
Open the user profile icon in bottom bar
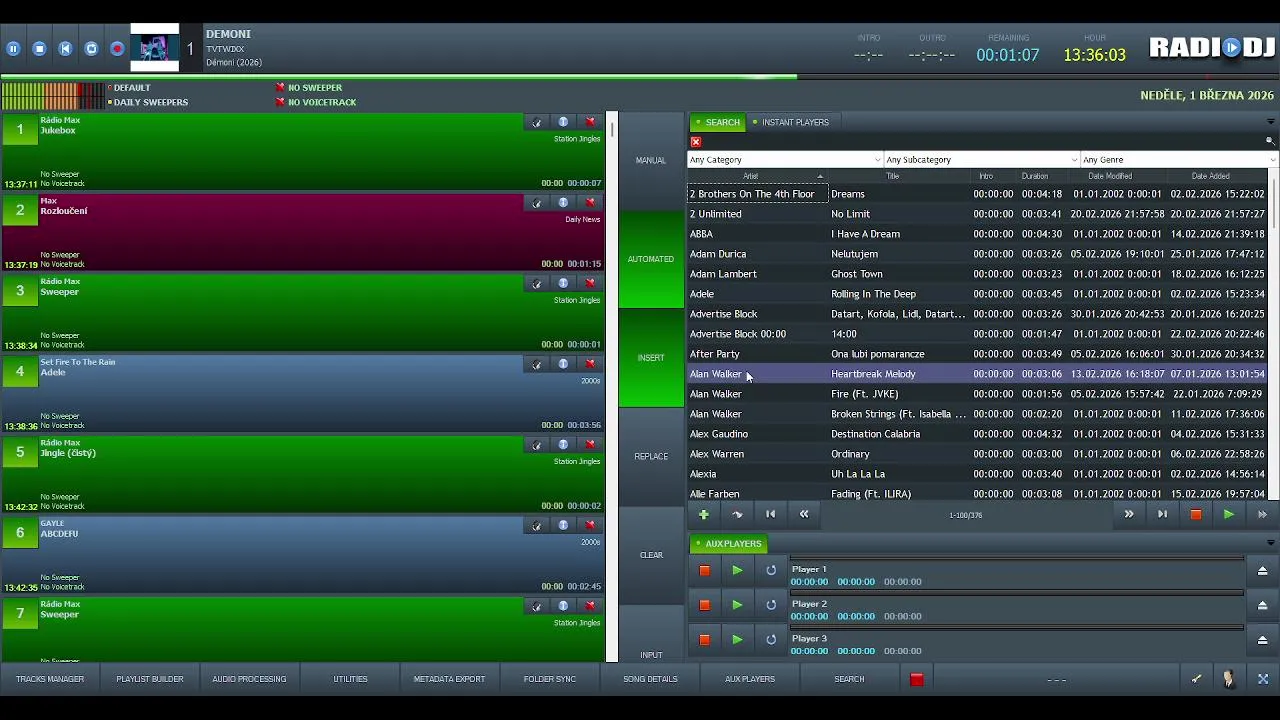click(1228, 679)
